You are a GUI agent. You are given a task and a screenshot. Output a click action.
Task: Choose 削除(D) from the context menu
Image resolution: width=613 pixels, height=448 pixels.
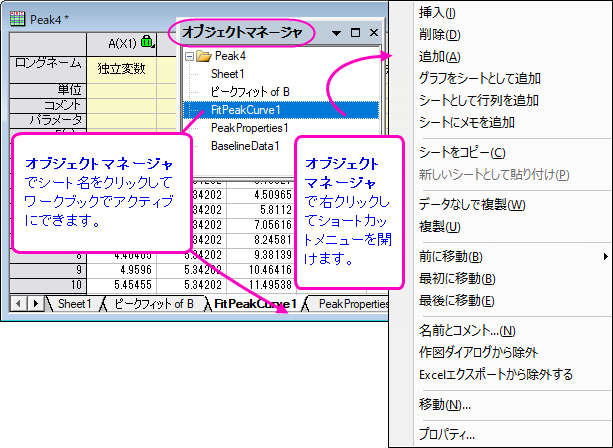pyautogui.click(x=439, y=35)
